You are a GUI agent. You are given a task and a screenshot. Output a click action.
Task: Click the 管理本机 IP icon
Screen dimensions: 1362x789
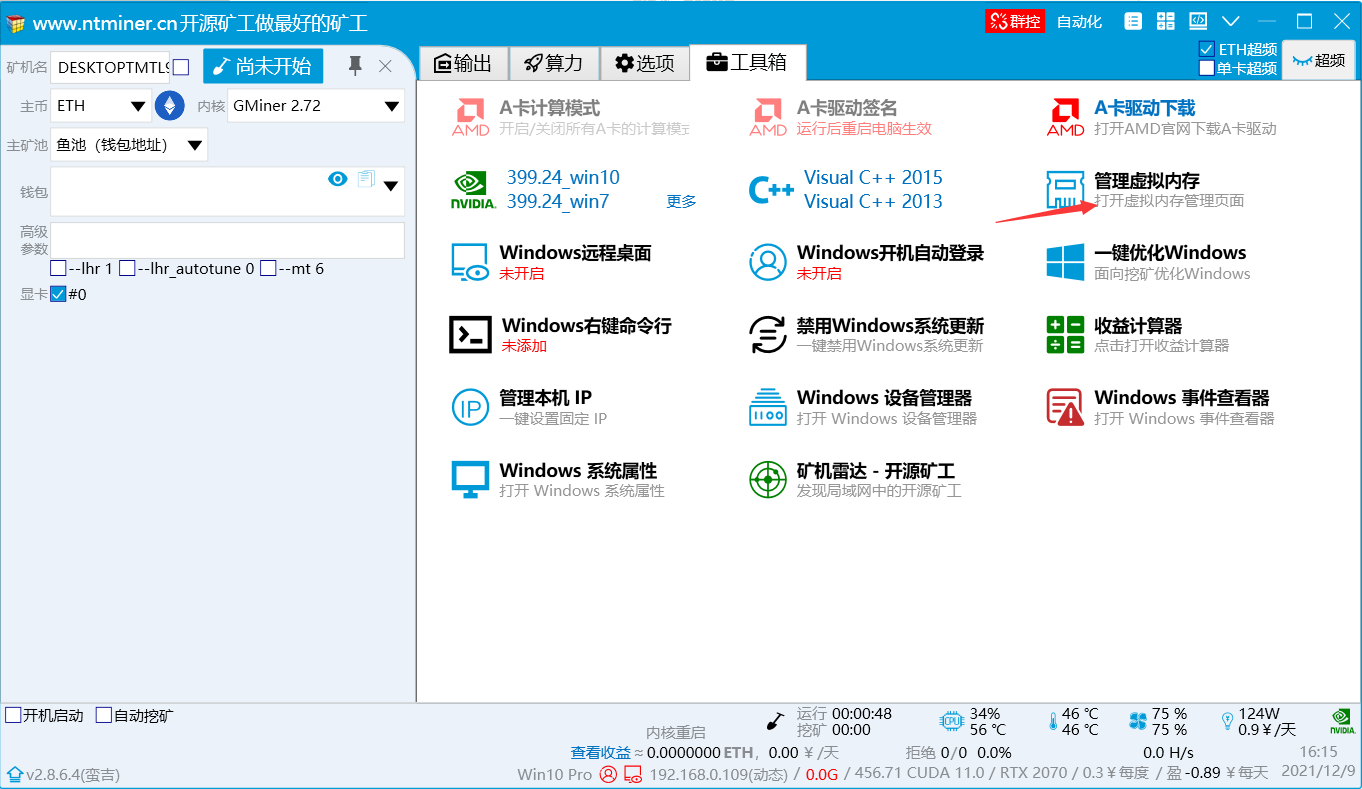click(x=470, y=407)
